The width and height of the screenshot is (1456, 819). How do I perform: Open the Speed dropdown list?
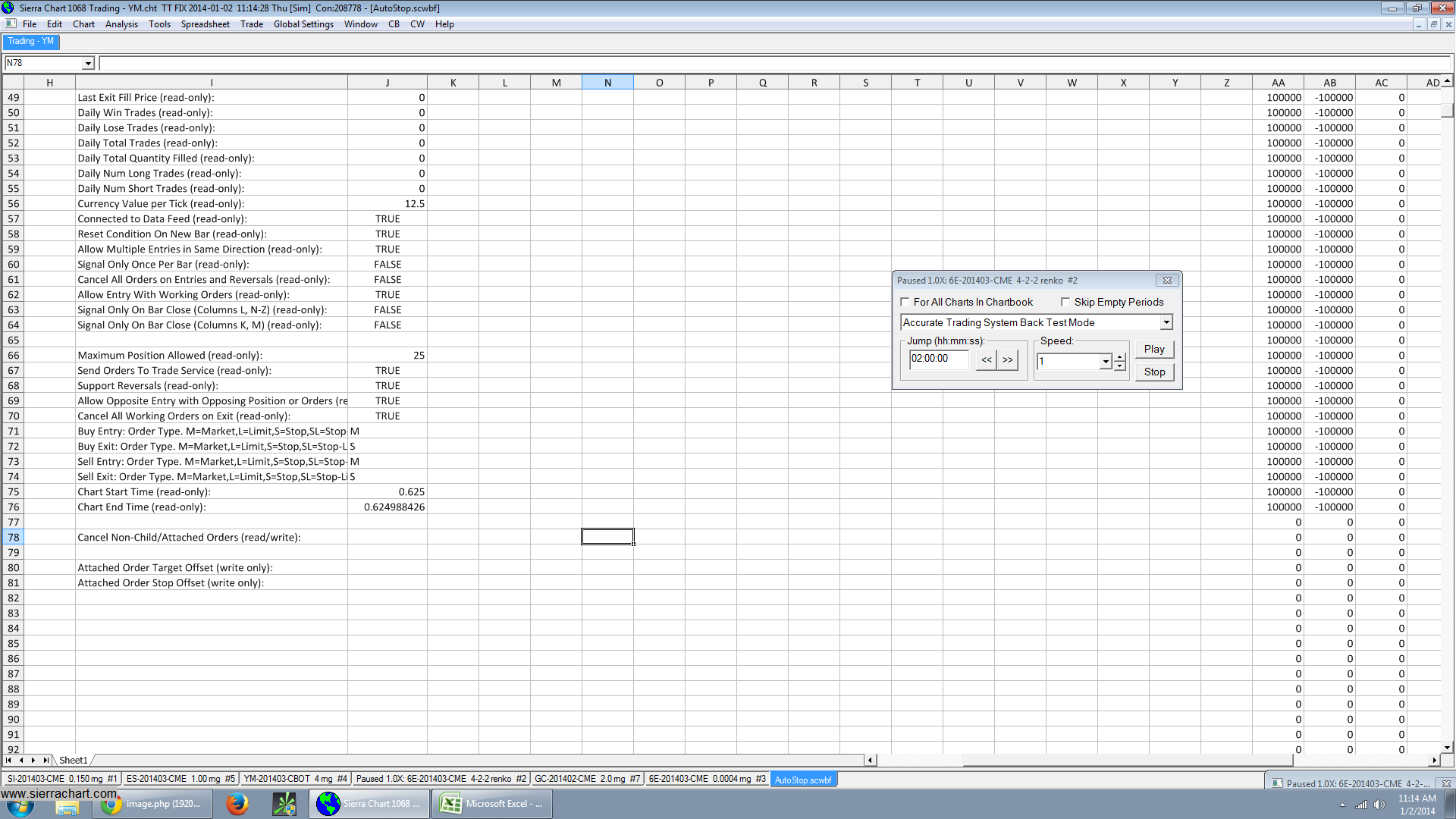[1106, 362]
